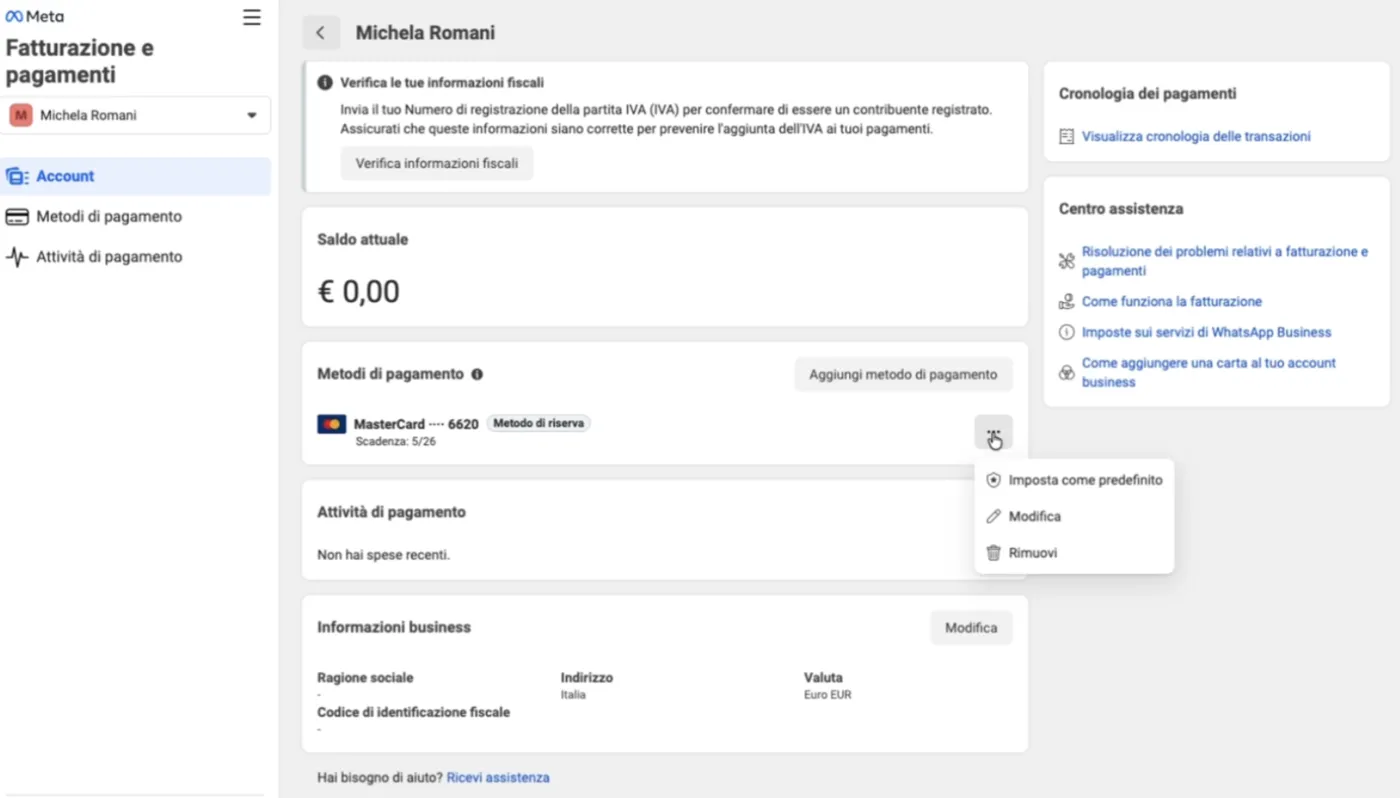Open Come funziona la fatturazione link
The height and width of the screenshot is (798, 1400).
pyautogui.click(x=1172, y=301)
